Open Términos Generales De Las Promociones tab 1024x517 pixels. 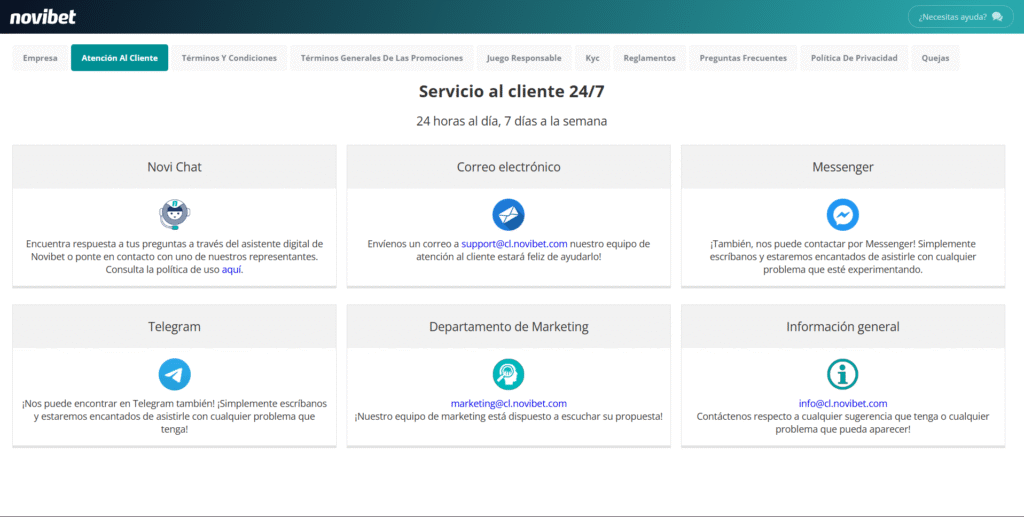click(x=381, y=58)
